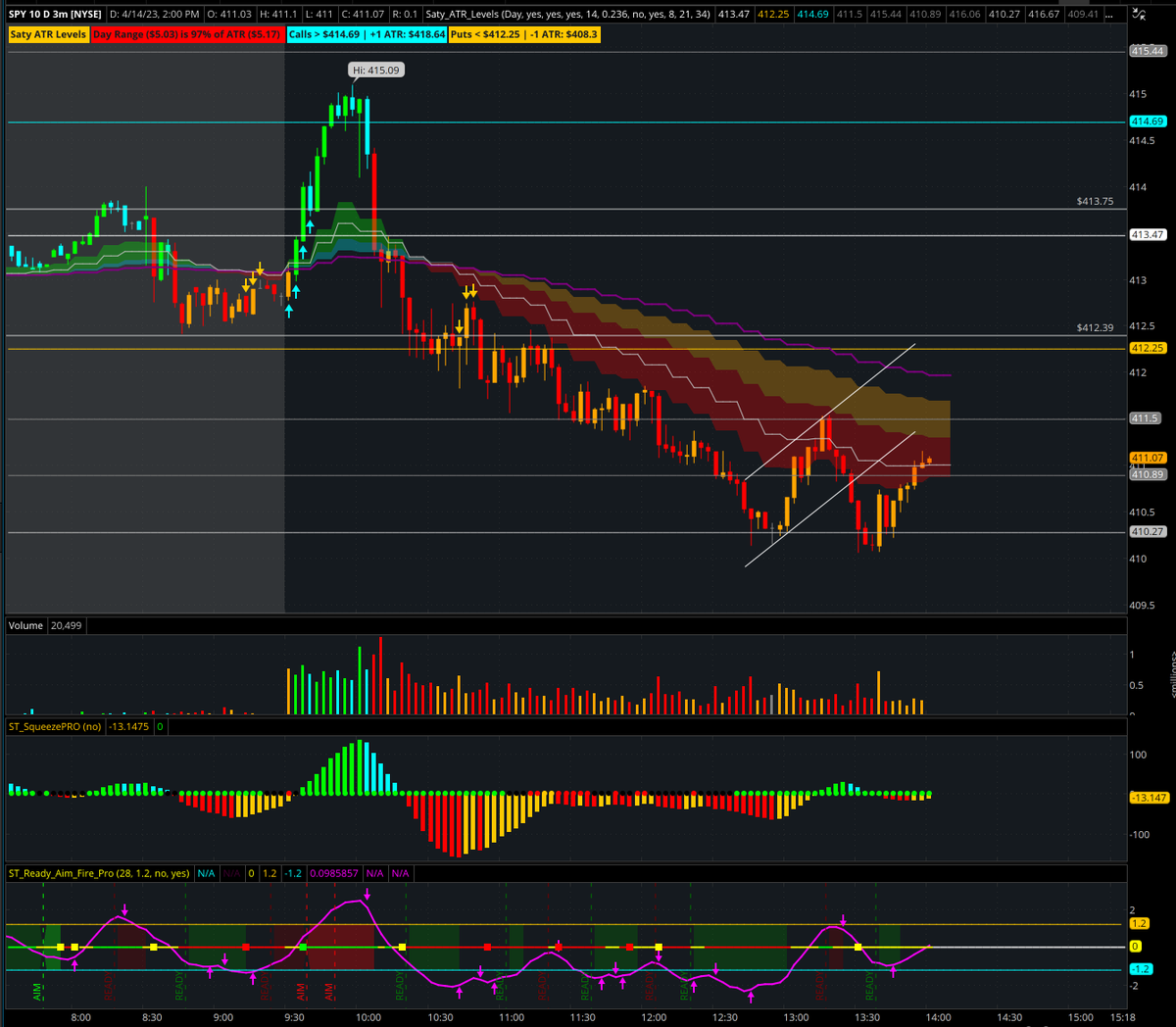Click the open price O: 411.03
The height and width of the screenshot is (1027, 1176).
click(230, 15)
